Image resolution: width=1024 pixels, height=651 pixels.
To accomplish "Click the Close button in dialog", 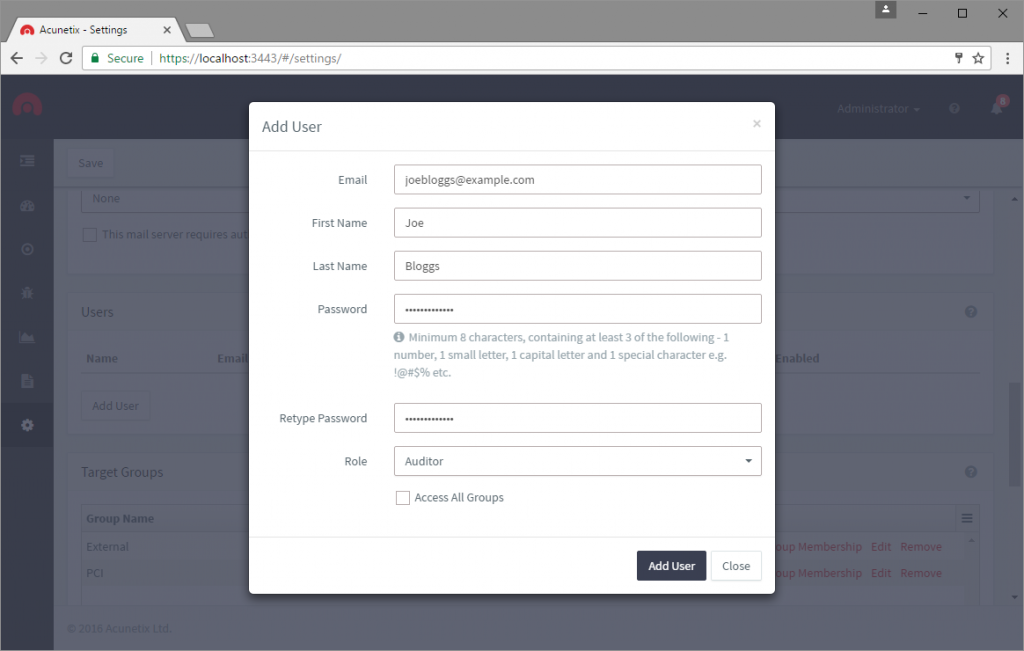I will click(736, 565).
